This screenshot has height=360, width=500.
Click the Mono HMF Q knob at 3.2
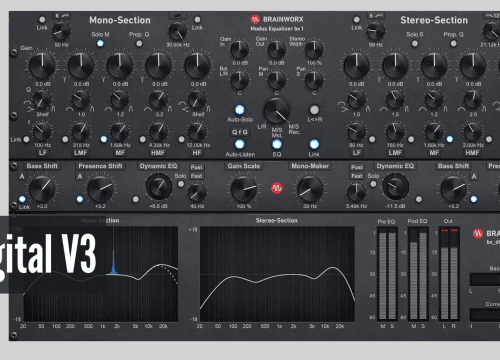pyautogui.click(x=158, y=100)
